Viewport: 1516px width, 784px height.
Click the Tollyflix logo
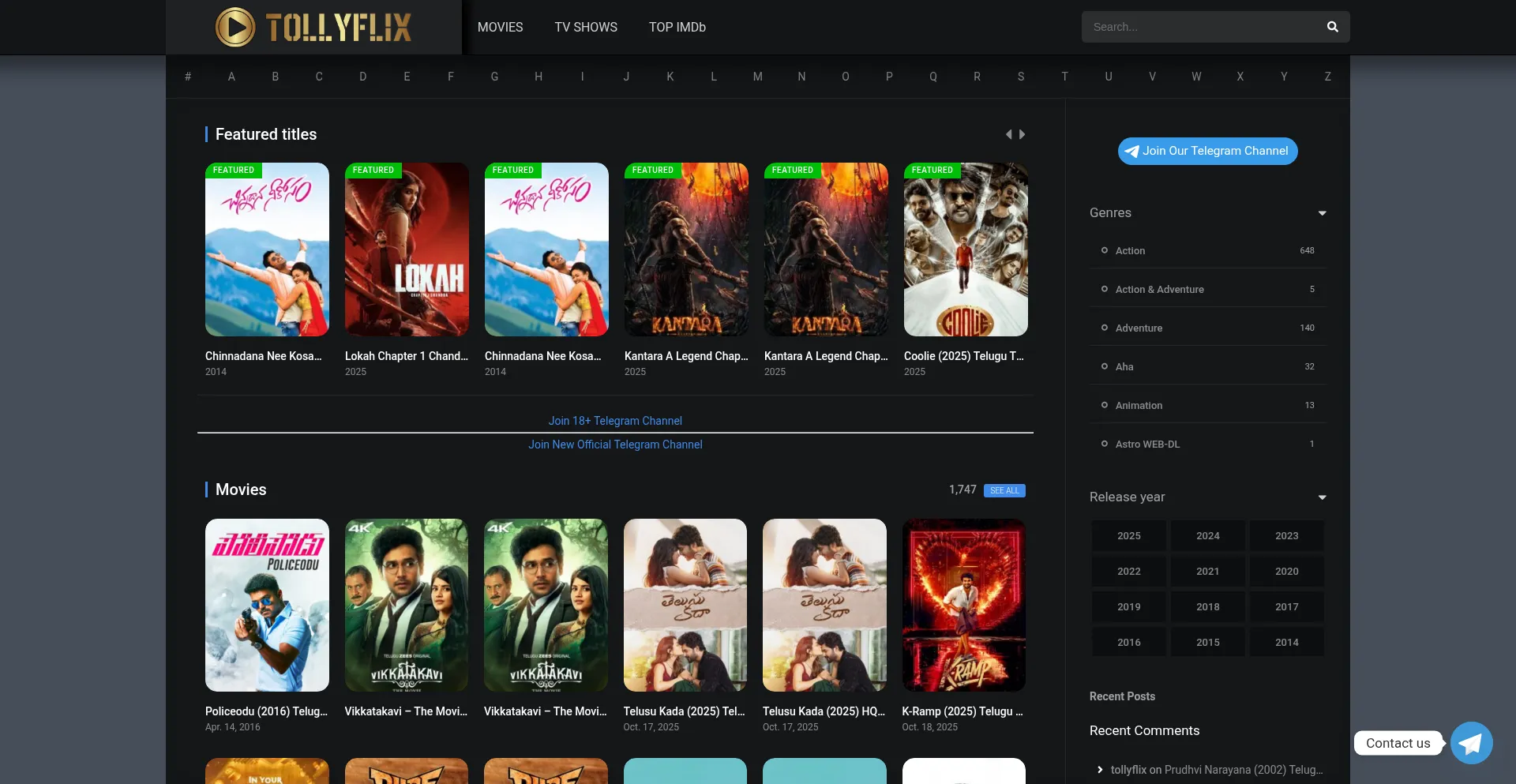pos(313,27)
